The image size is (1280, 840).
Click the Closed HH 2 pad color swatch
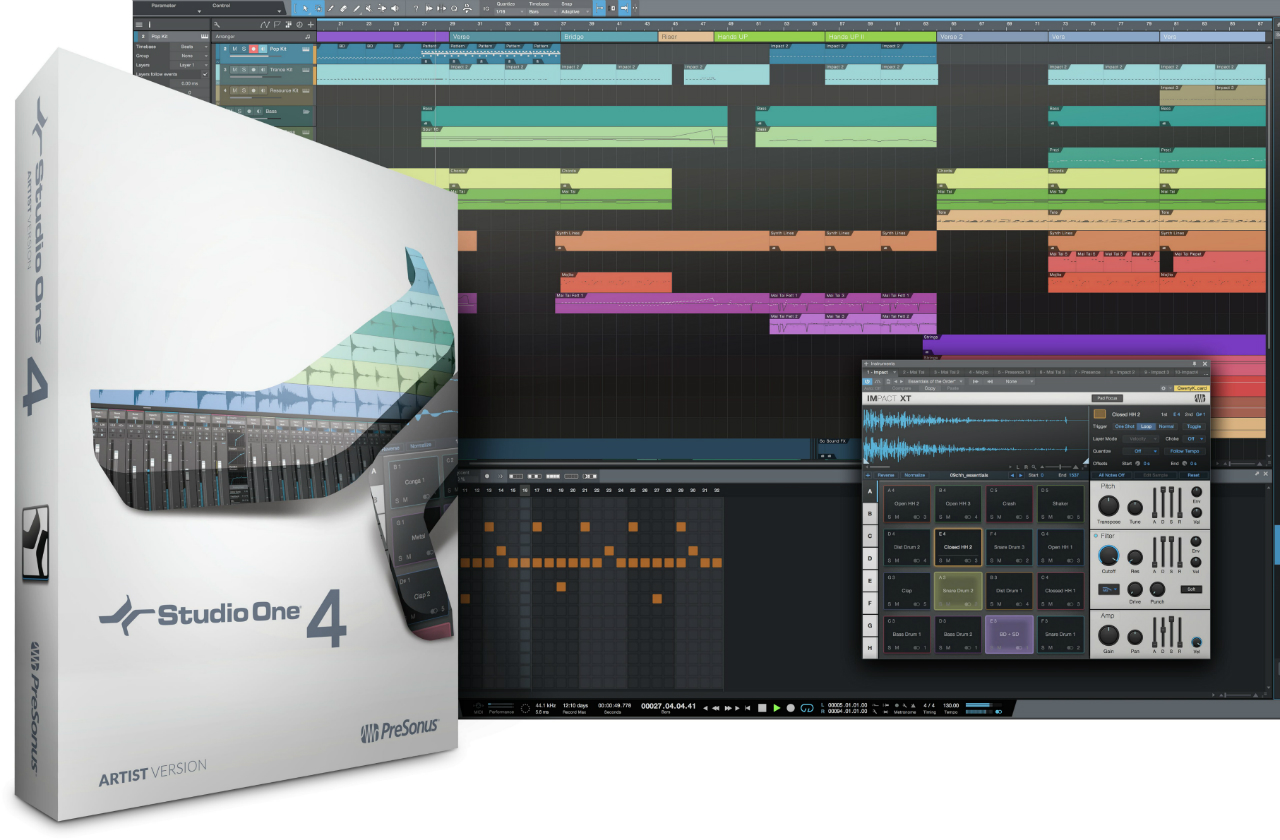pyautogui.click(x=1100, y=414)
